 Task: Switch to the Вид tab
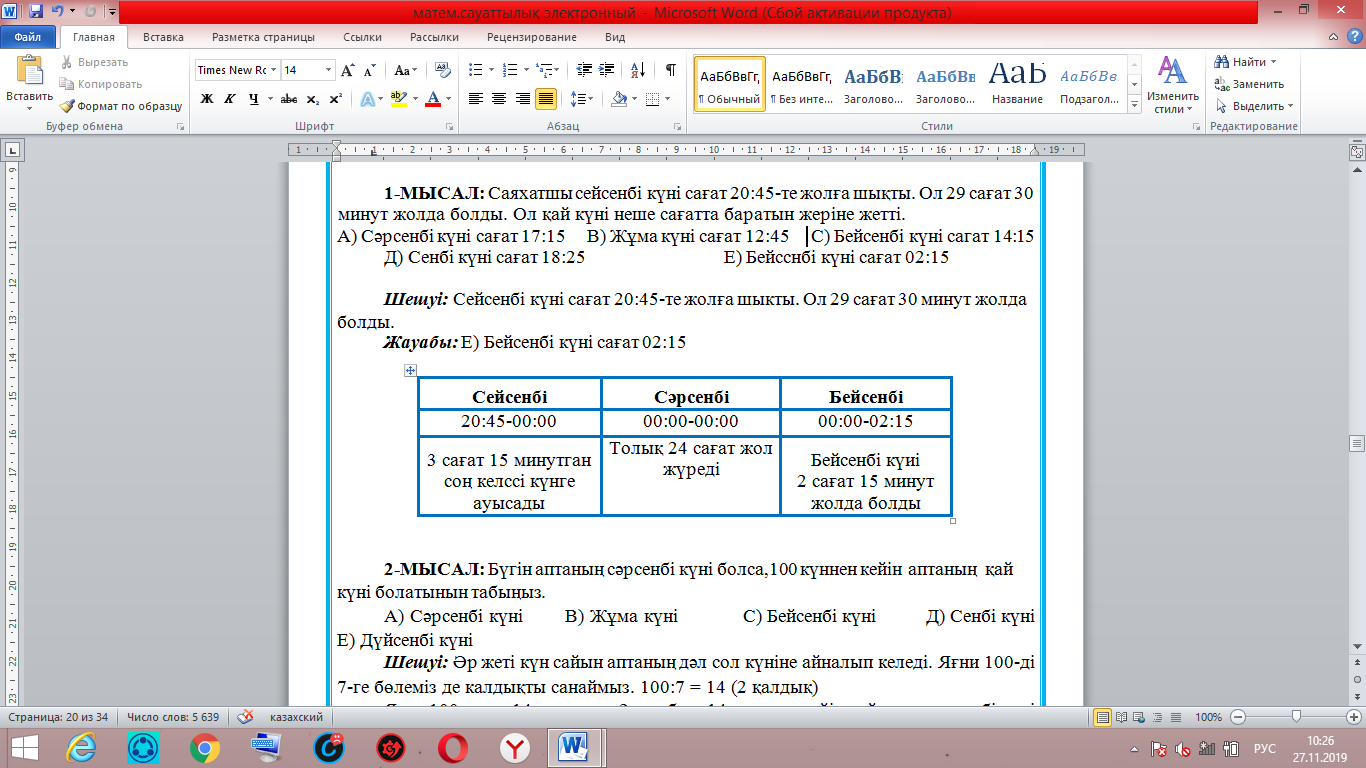click(615, 37)
